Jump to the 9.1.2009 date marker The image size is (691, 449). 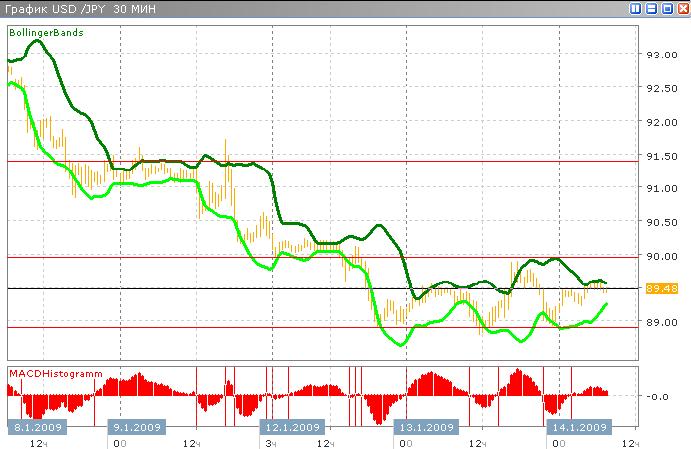tap(138, 427)
